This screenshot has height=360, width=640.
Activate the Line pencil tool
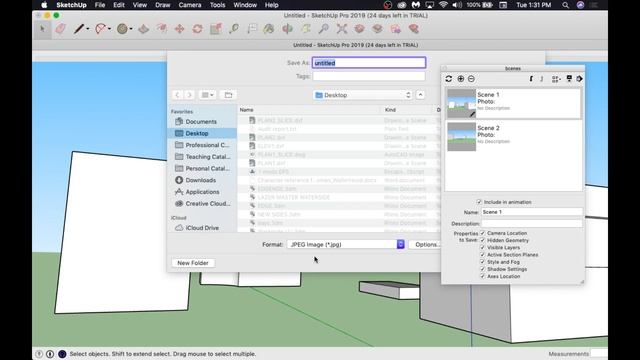(x=79, y=29)
